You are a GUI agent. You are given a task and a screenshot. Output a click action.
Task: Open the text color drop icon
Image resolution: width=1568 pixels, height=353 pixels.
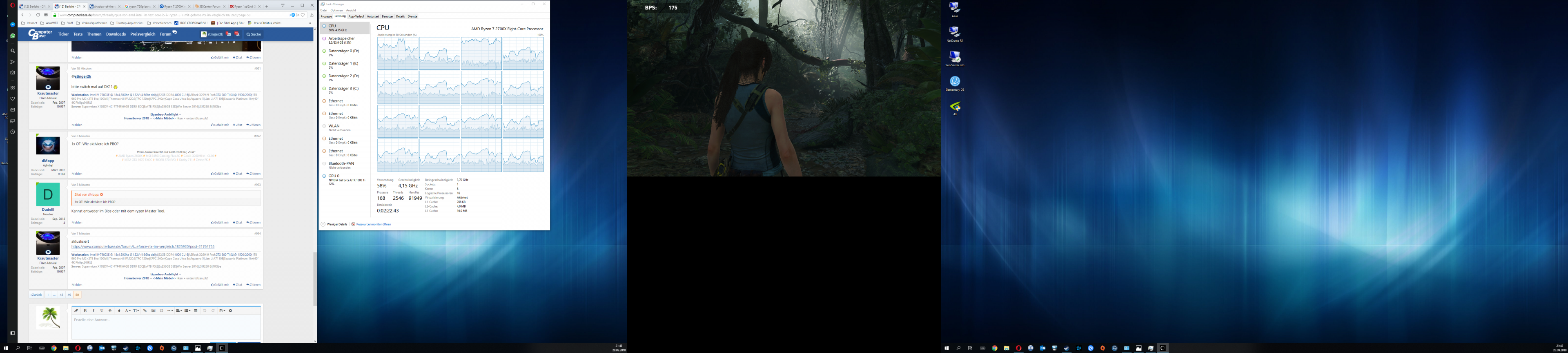119,311
